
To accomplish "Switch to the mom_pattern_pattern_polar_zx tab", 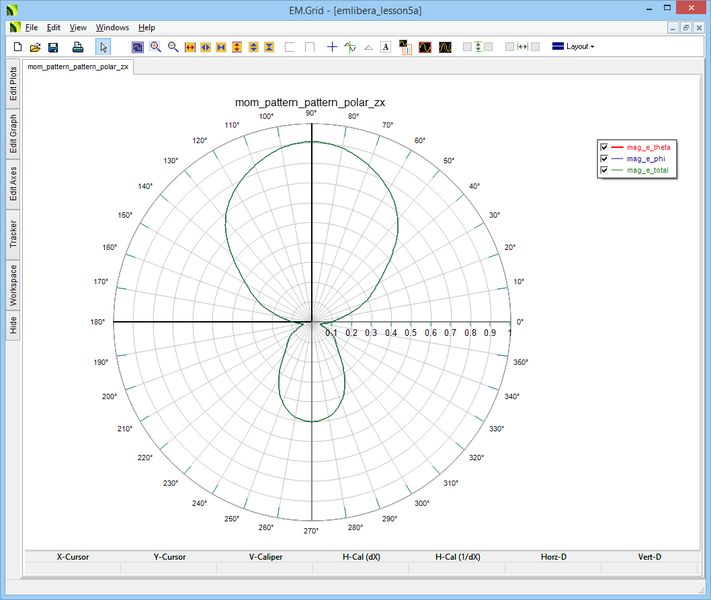I will [x=78, y=67].
